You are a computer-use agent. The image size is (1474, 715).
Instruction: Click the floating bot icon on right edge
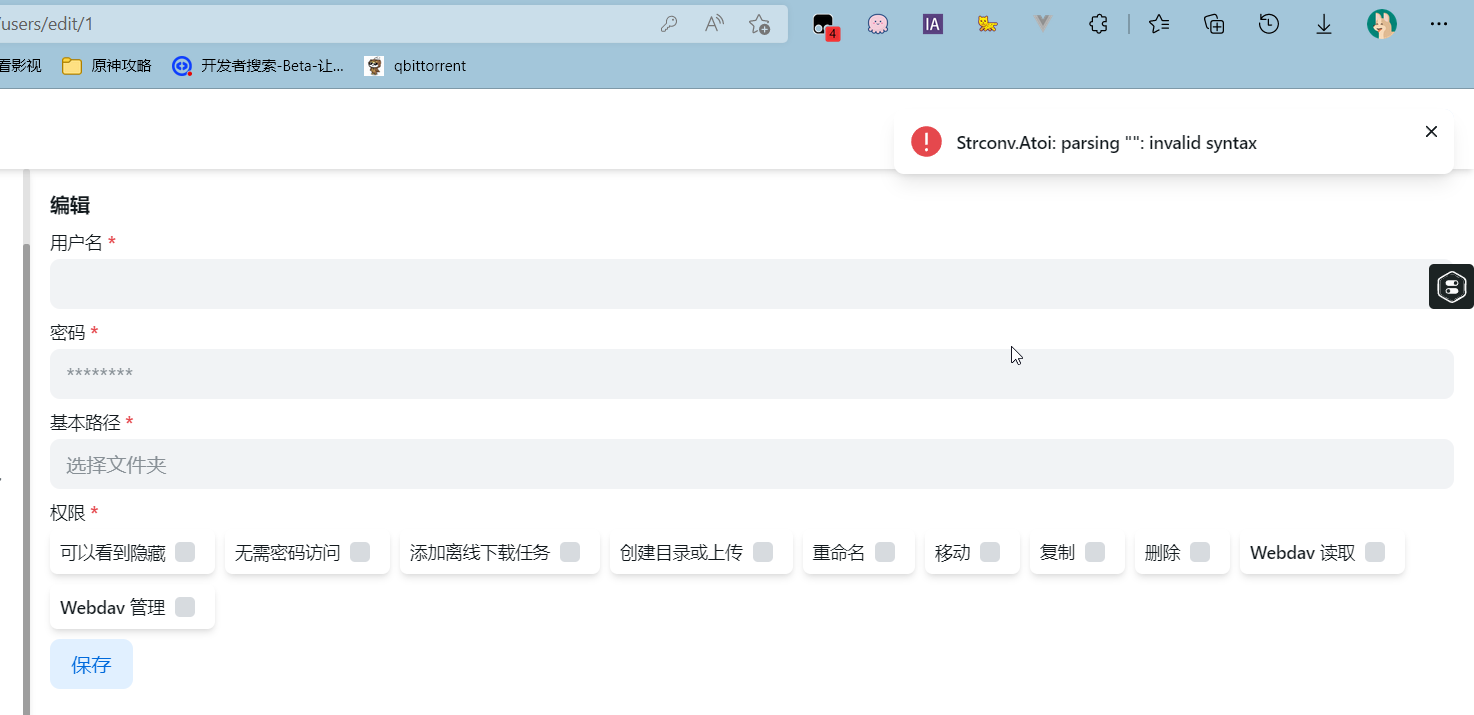(x=1451, y=286)
